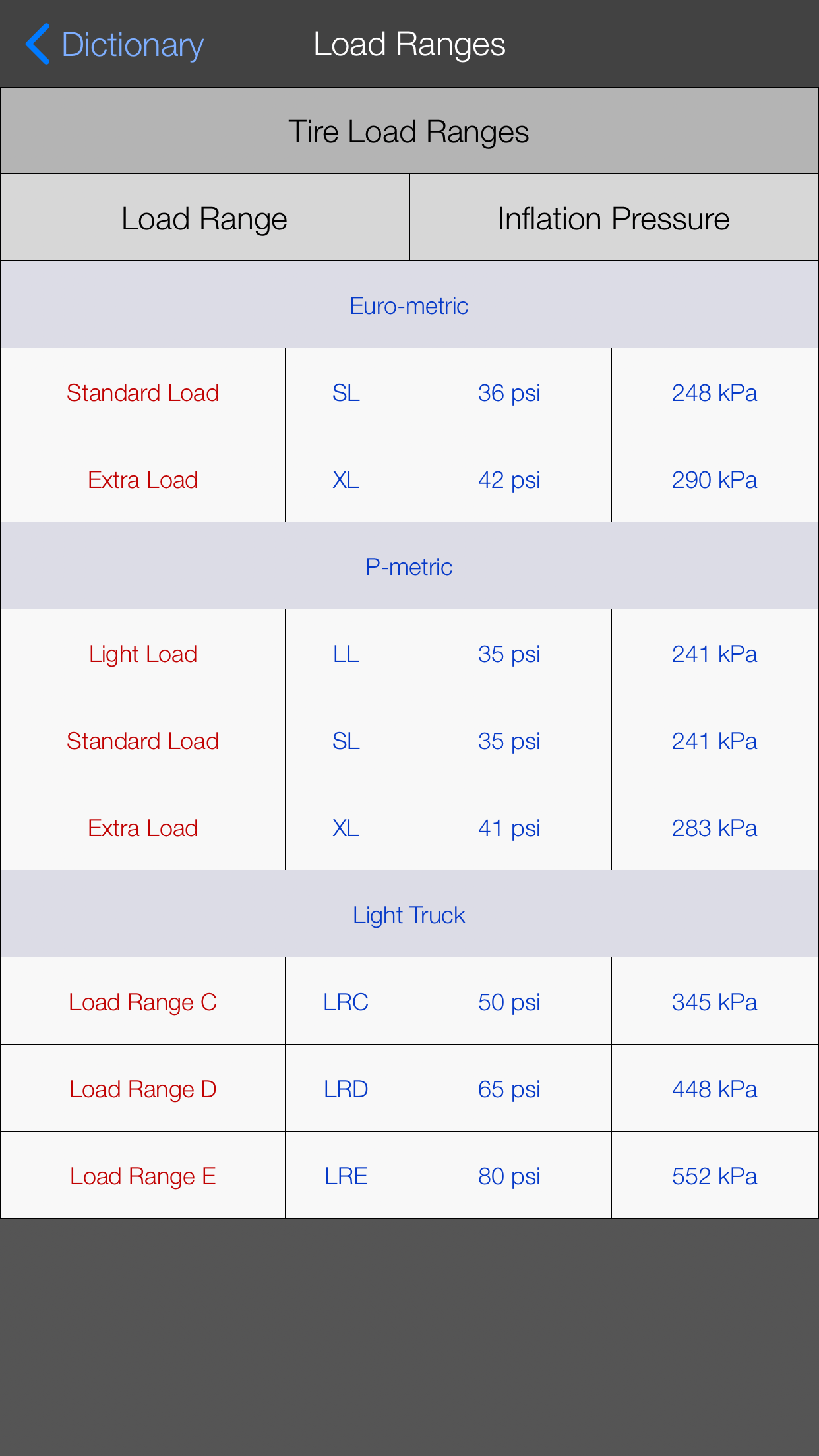Select the Light Truck section header
This screenshot has height=1456, width=819.
(x=409, y=914)
